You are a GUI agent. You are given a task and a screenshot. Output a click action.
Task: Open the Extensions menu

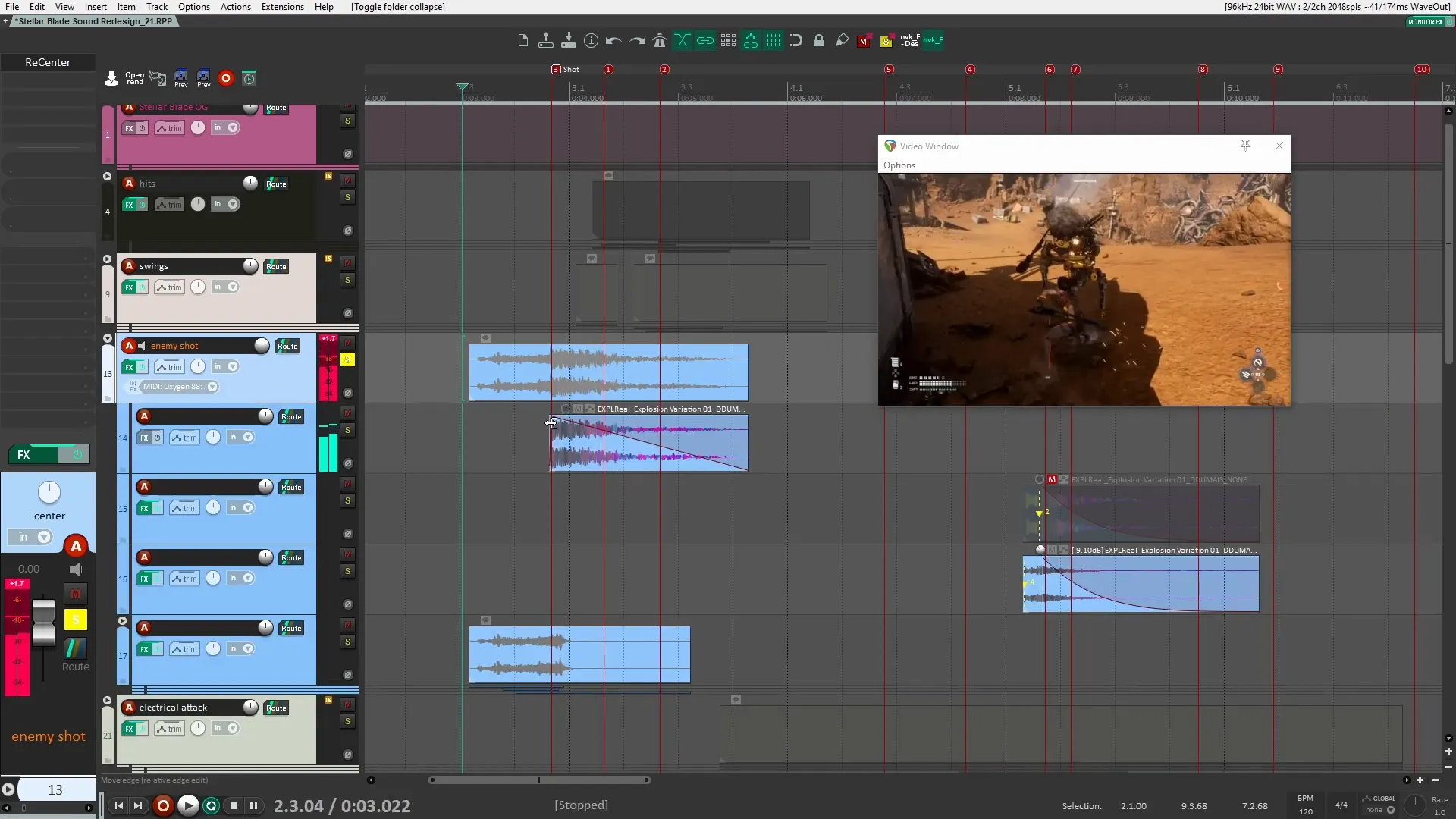(281, 7)
